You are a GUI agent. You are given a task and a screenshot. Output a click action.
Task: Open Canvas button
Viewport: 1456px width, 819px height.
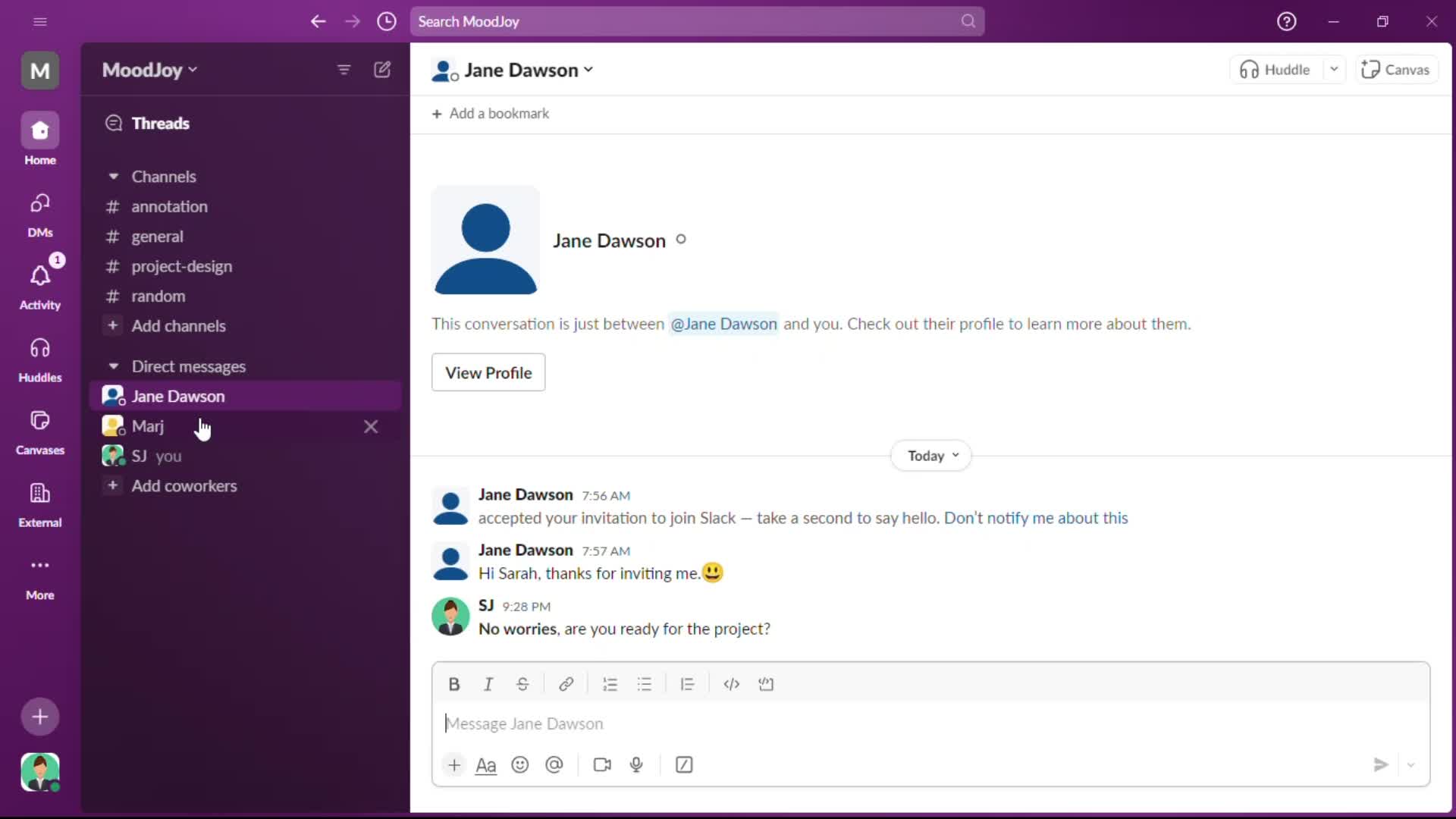tap(1396, 70)
